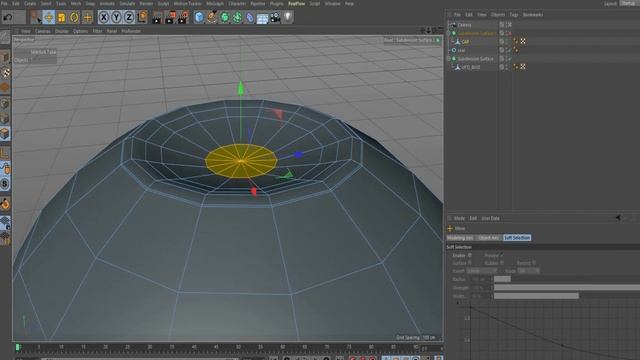The width and height of the screenshot is (640, 360).
Task: Switch to Soft Selection tab
Action: click(517, 238)
